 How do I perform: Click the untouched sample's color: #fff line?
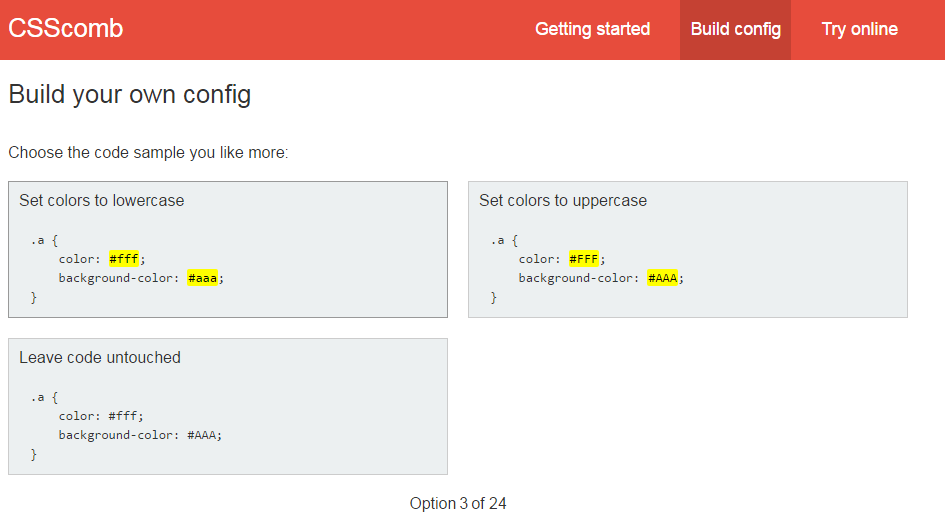[101, 416]
